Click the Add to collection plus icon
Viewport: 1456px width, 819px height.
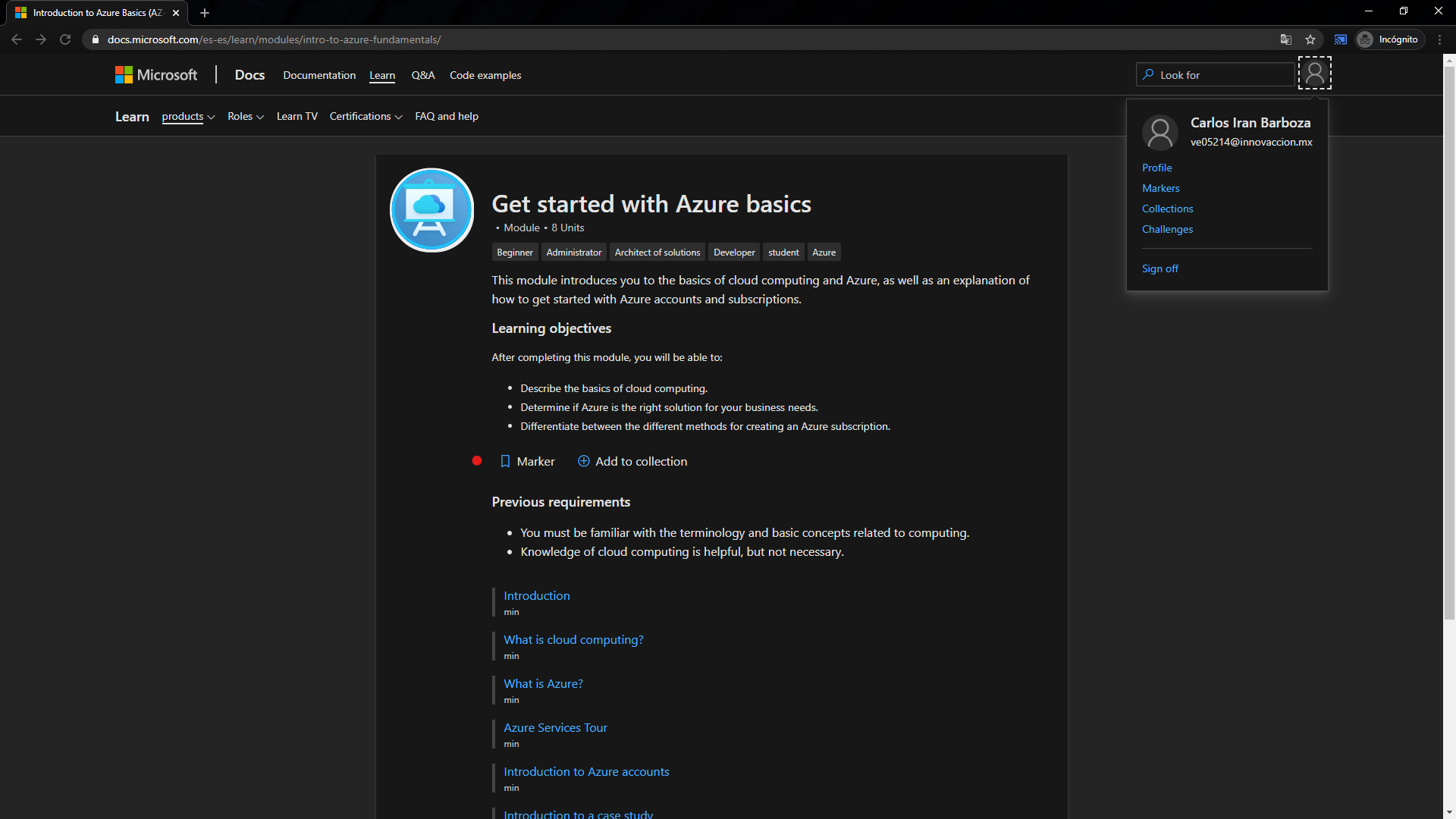pos(583,461)
